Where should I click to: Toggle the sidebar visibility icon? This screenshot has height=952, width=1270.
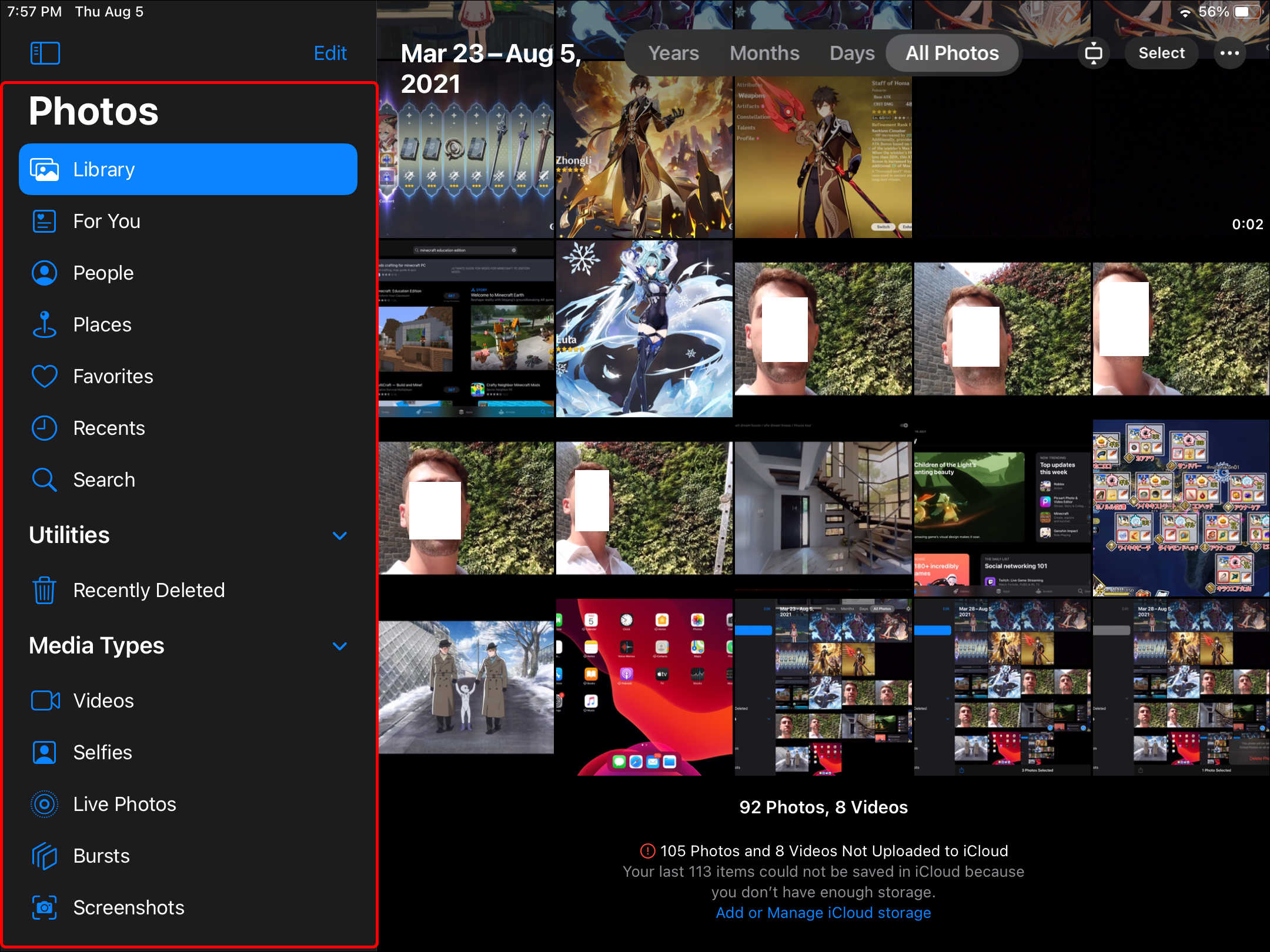[45, 53]
